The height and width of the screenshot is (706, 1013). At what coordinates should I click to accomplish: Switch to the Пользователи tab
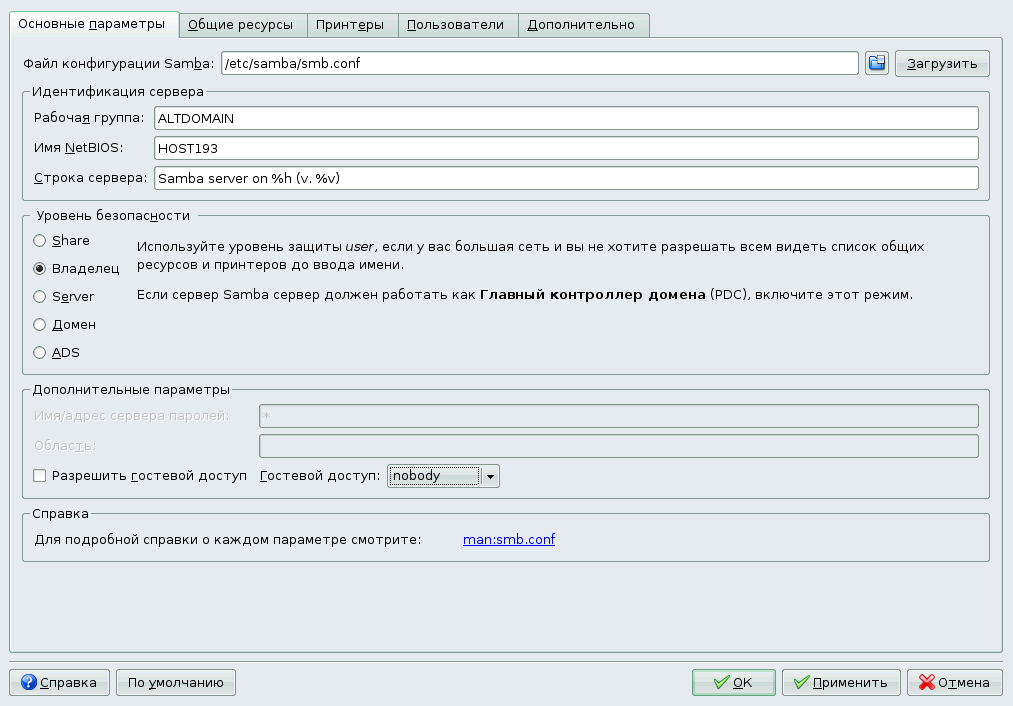(457, 24)
